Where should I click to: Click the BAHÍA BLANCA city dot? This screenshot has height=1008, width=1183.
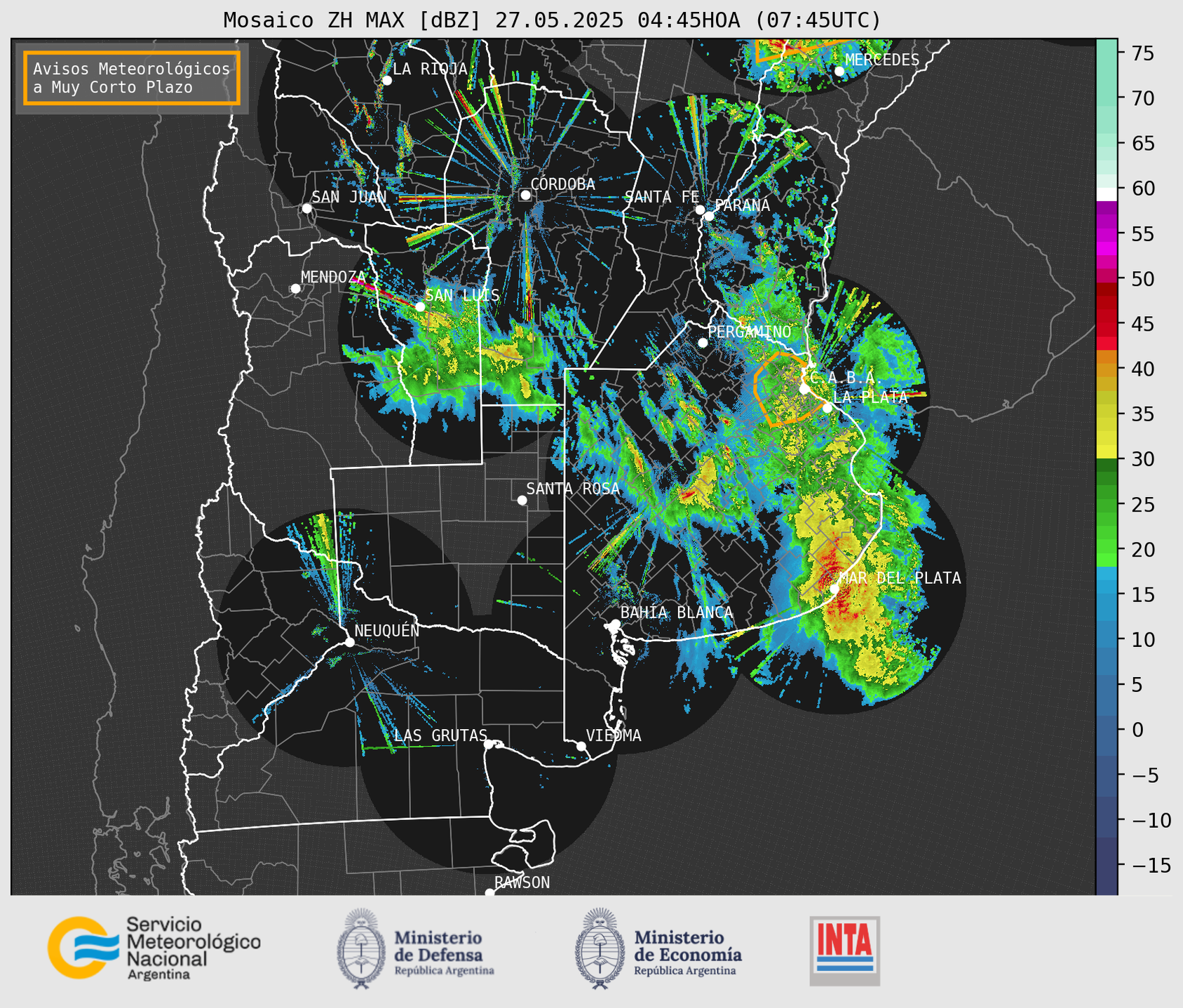coord(615,624)
